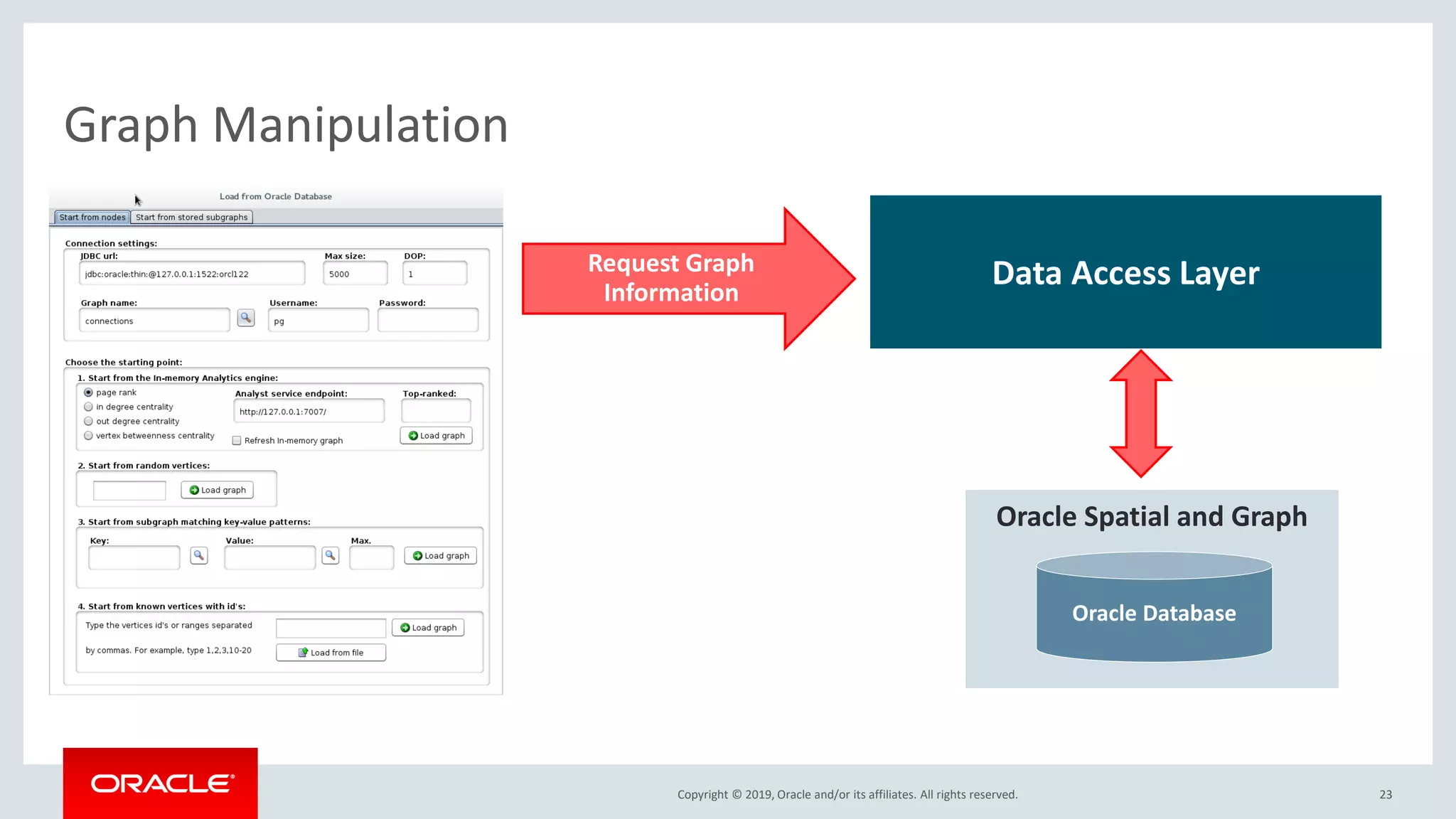
Task: Click Load graph for known vertex ids
Action: 428,628
